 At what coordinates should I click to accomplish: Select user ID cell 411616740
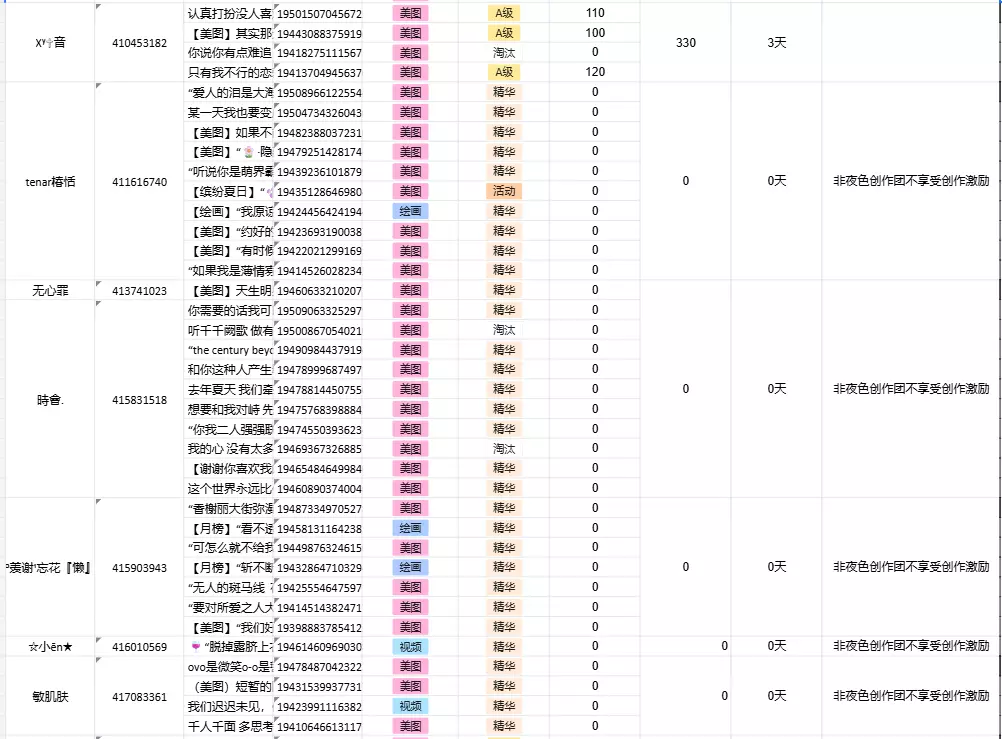[x=139, y=182]
